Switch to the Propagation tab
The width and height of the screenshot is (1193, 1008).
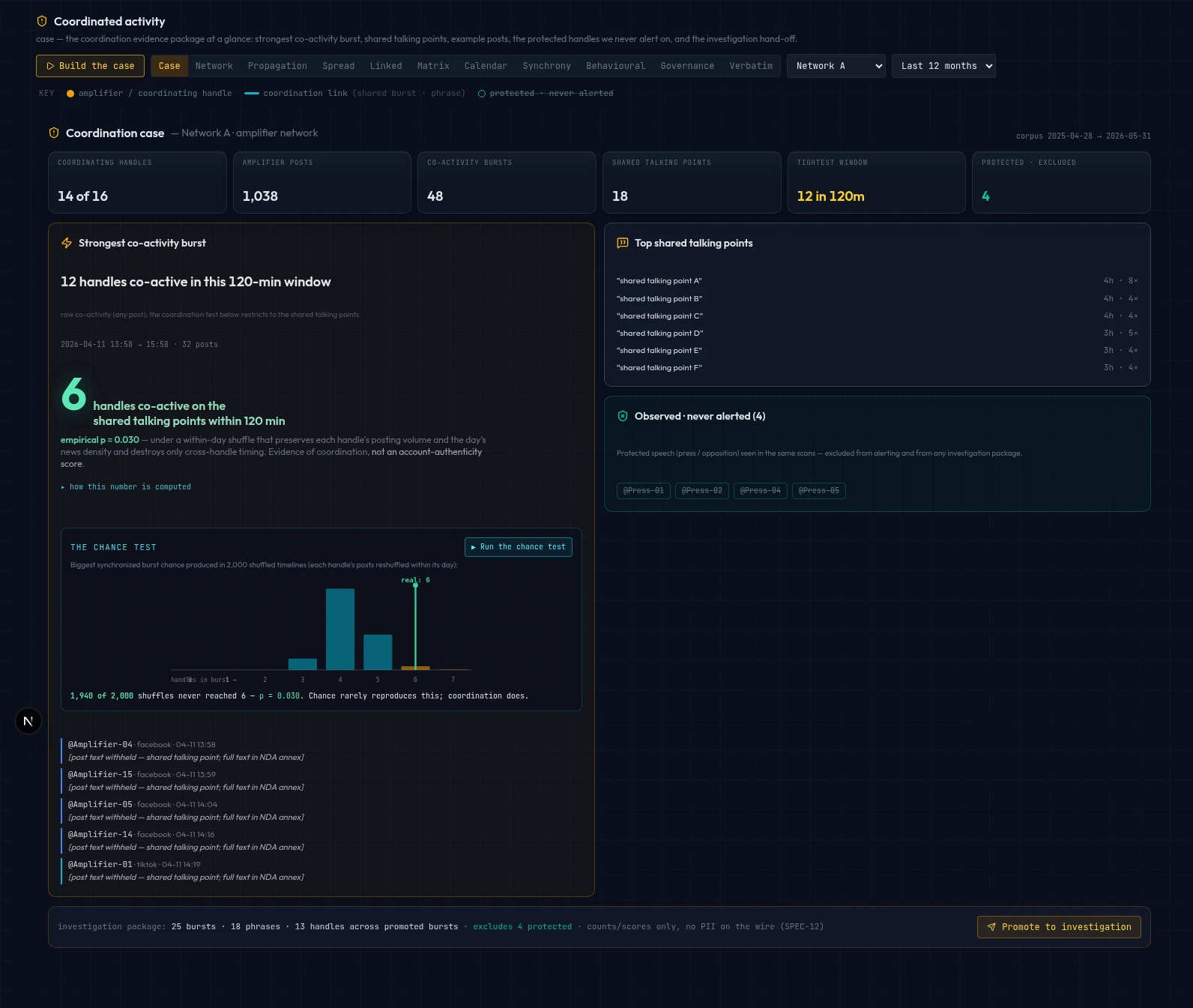(277, 66)
